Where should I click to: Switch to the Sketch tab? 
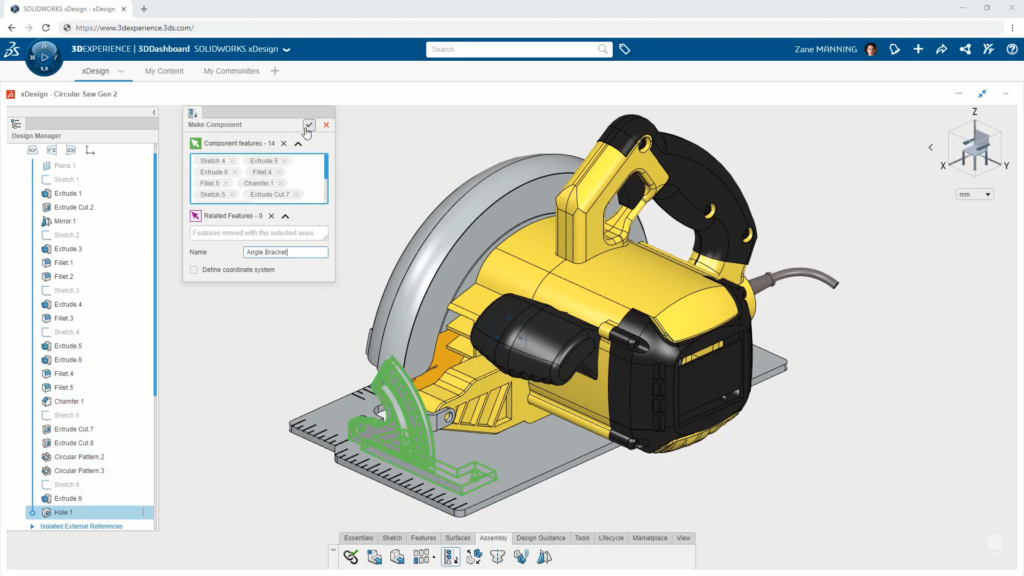coord(392,538)
